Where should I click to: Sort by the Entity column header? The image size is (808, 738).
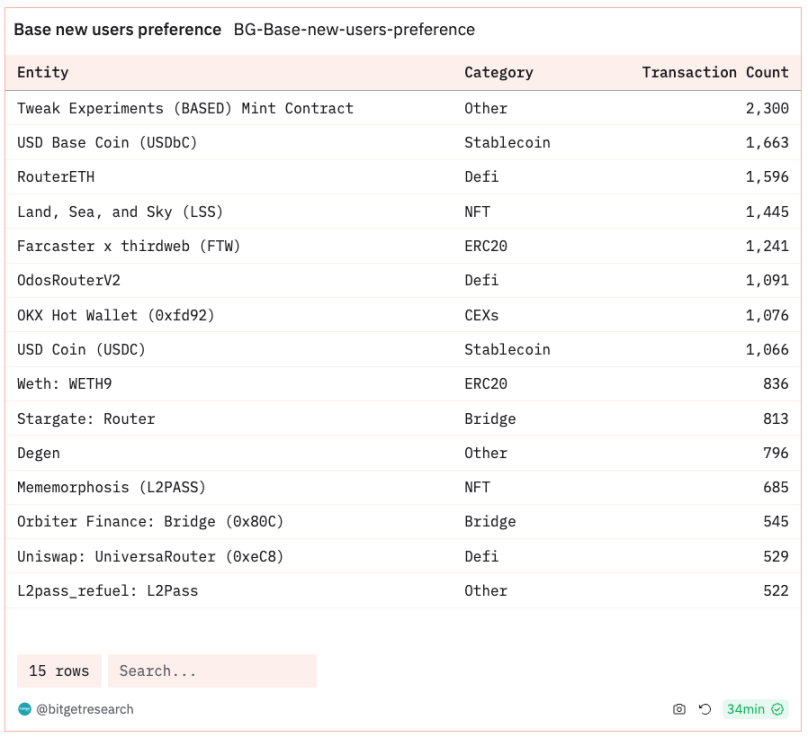tap(43, 72)
